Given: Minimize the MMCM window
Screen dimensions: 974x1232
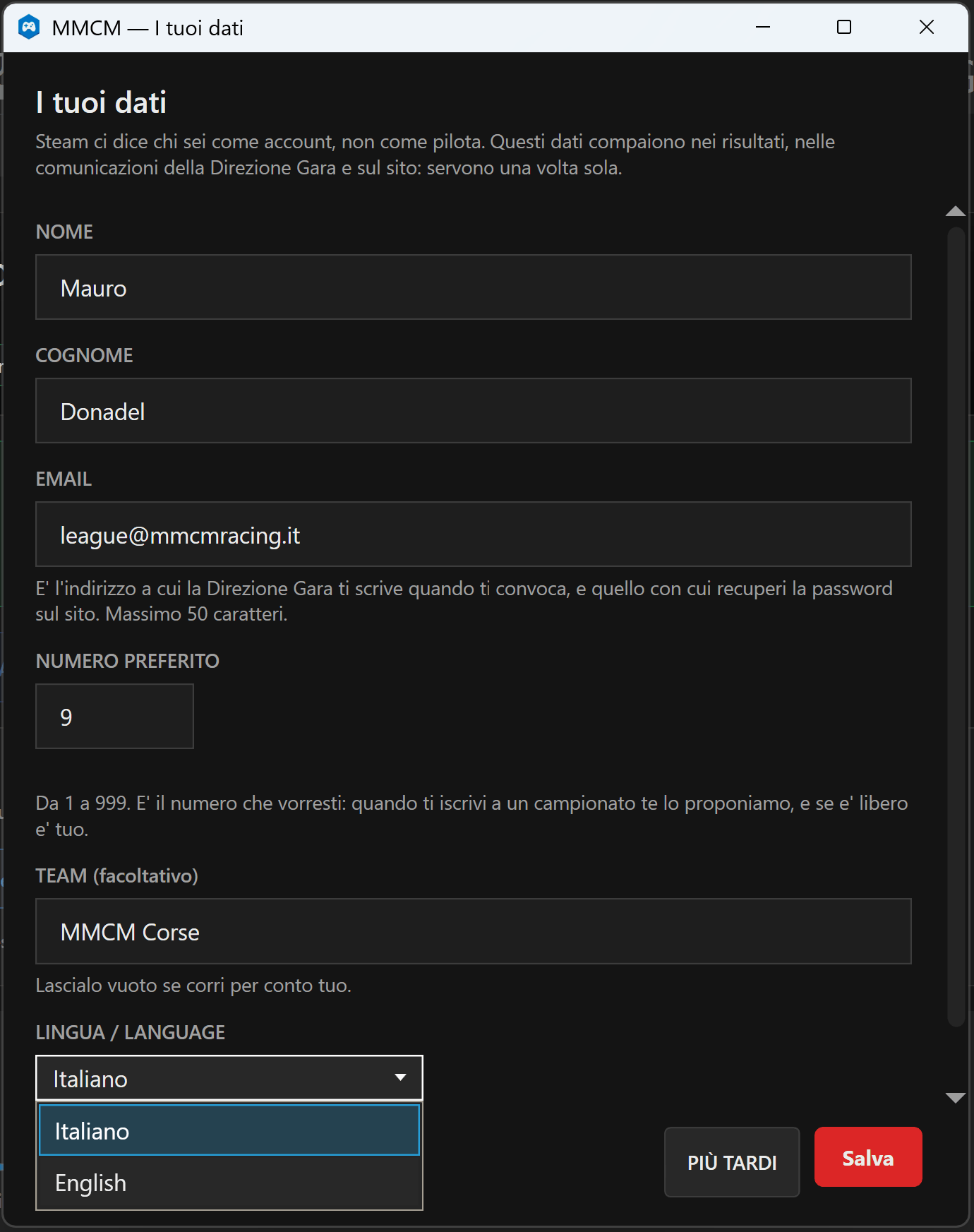Looking at the screenshot, I should click(x=763, y=28).
